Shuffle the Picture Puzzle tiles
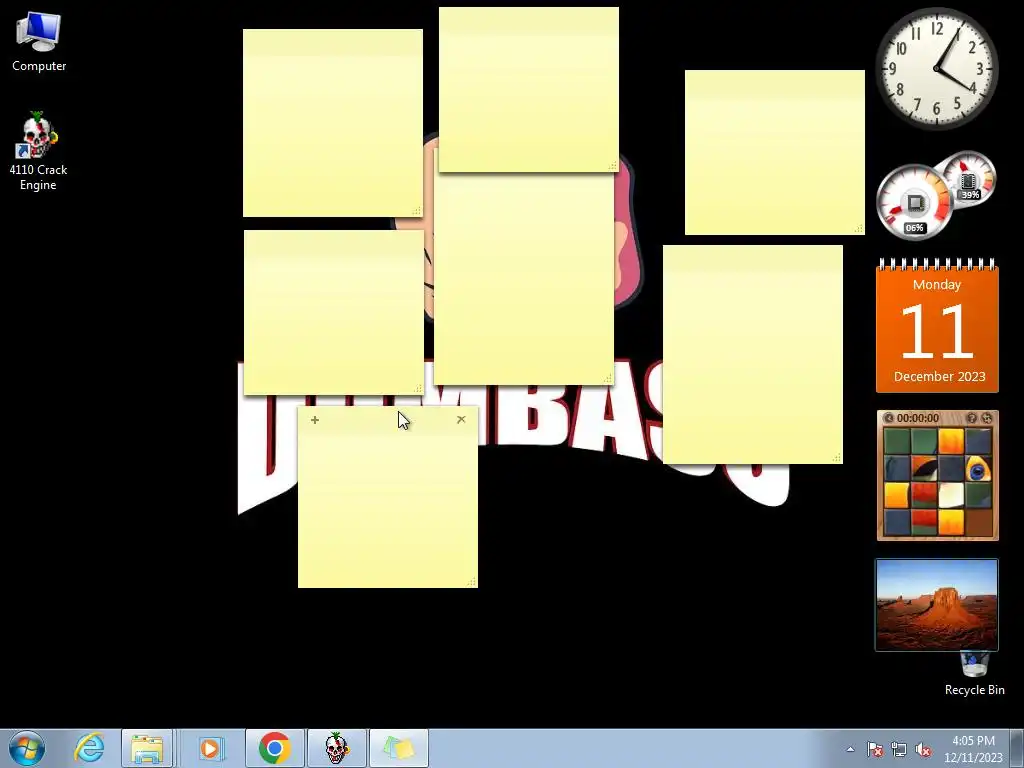This screenshot has width=1024, height=768. click(x=987, y=418)
